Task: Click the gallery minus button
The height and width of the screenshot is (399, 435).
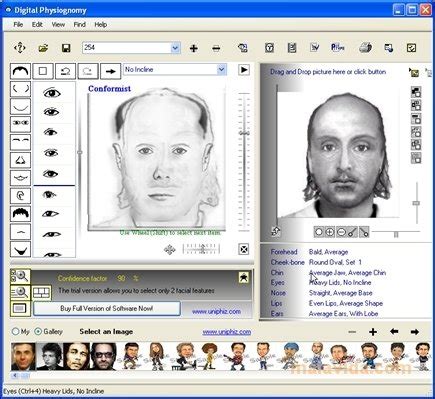Action: pyautogui.click(x=352, y=332)
